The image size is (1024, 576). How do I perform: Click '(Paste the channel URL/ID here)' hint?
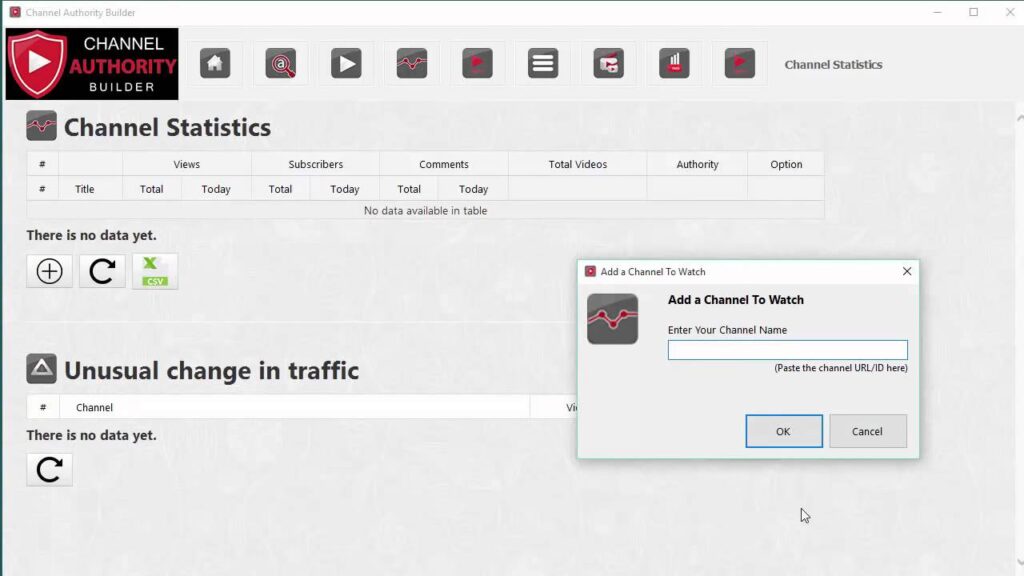(x=841, y=368)
